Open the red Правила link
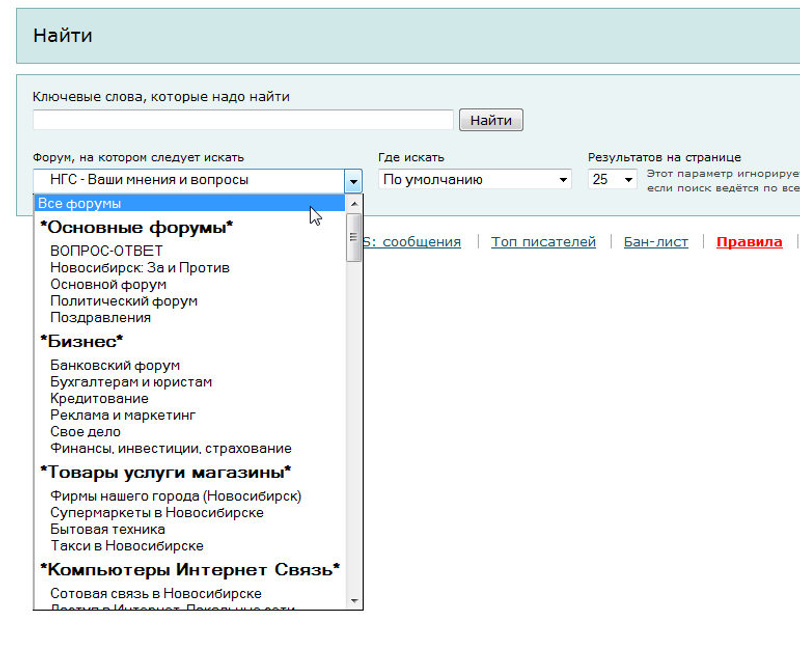 (749, 242)
